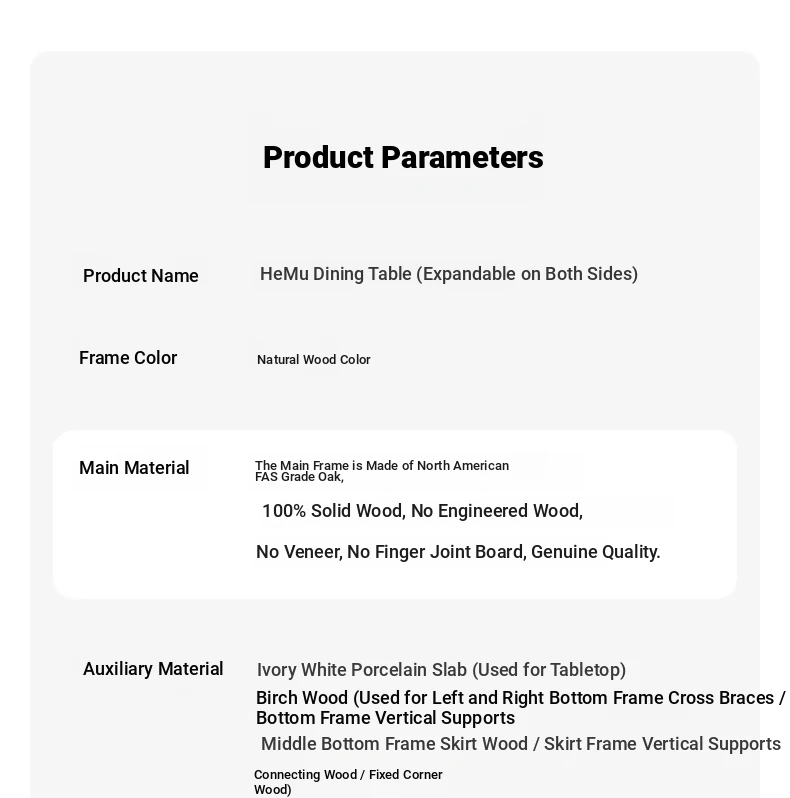Click the "Bottom Frame Vertical Supports" line
This screenshot has height=798, width=790.
point(385,718)
